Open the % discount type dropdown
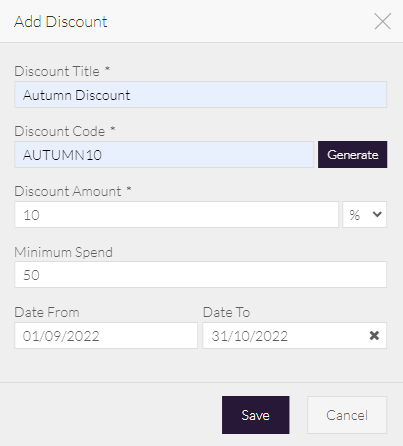Image resolution: width=403 pixels, height=446 pixels. pos(365,214)
